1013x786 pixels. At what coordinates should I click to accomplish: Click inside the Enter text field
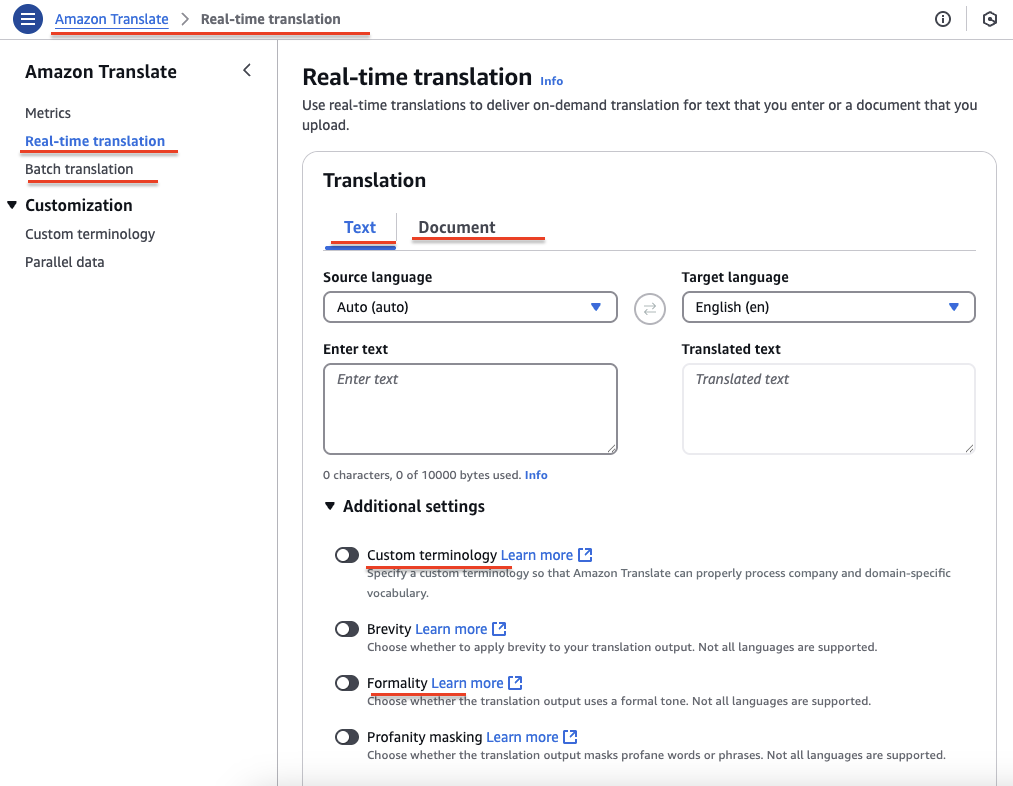coord(470,408)
